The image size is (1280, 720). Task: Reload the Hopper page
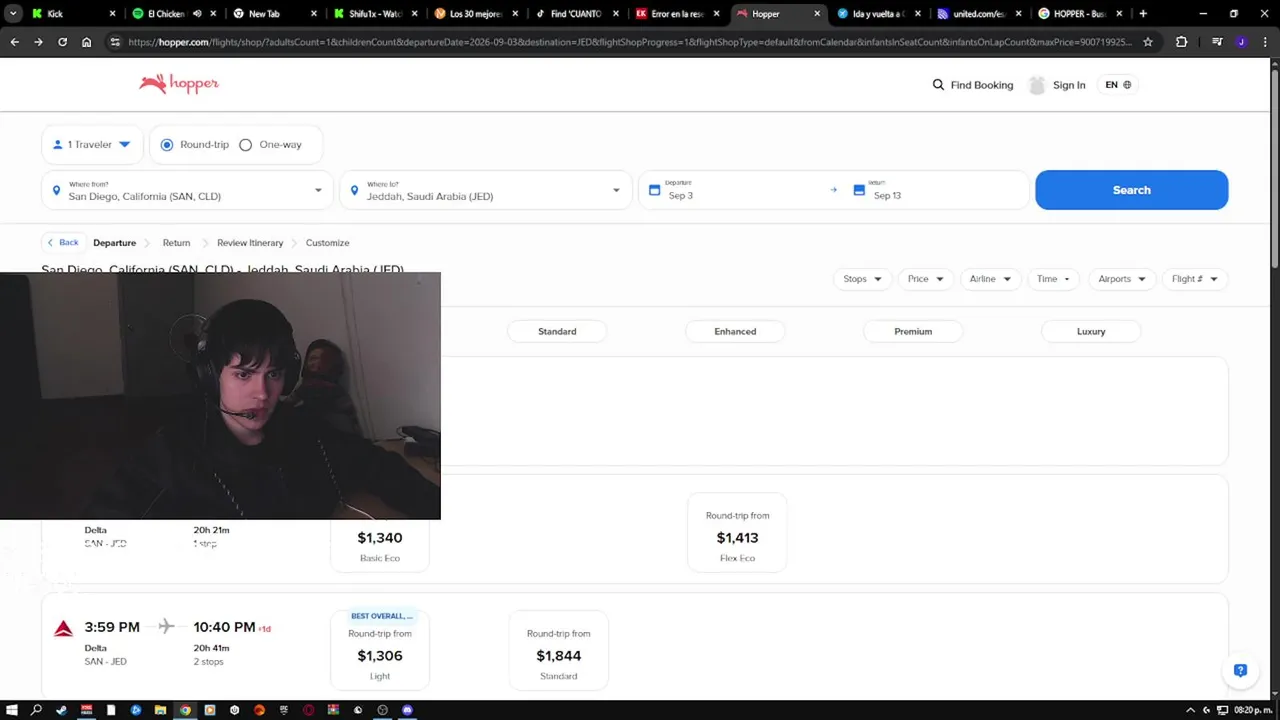pos(62,42)
